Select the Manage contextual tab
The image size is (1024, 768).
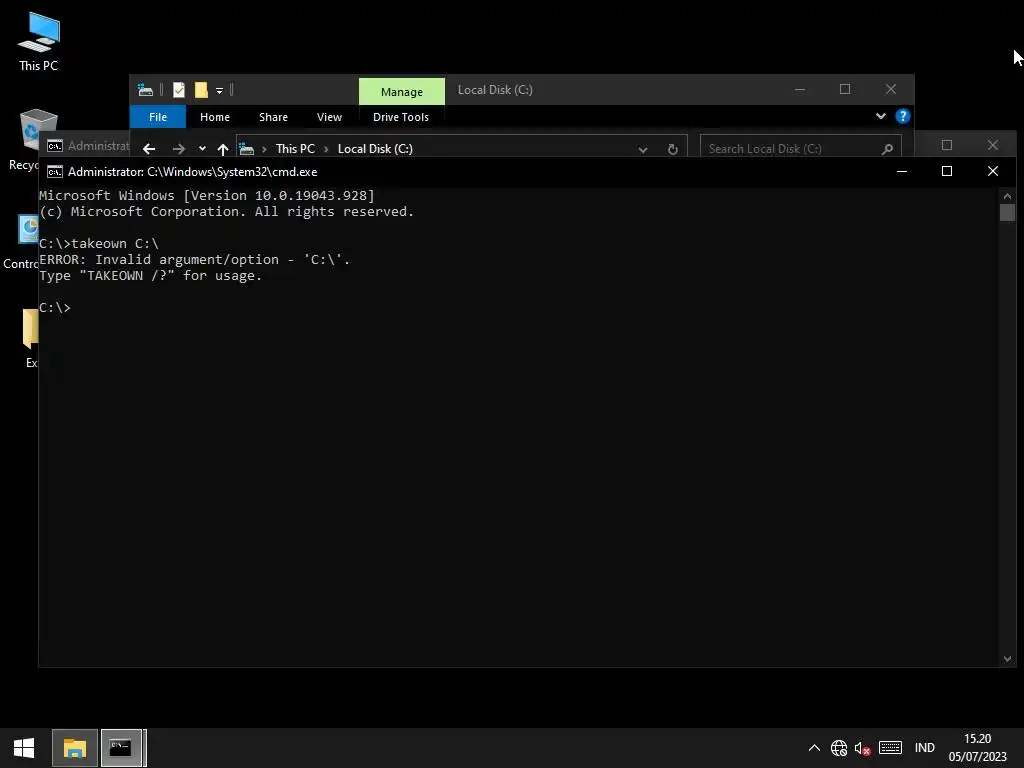402,91
